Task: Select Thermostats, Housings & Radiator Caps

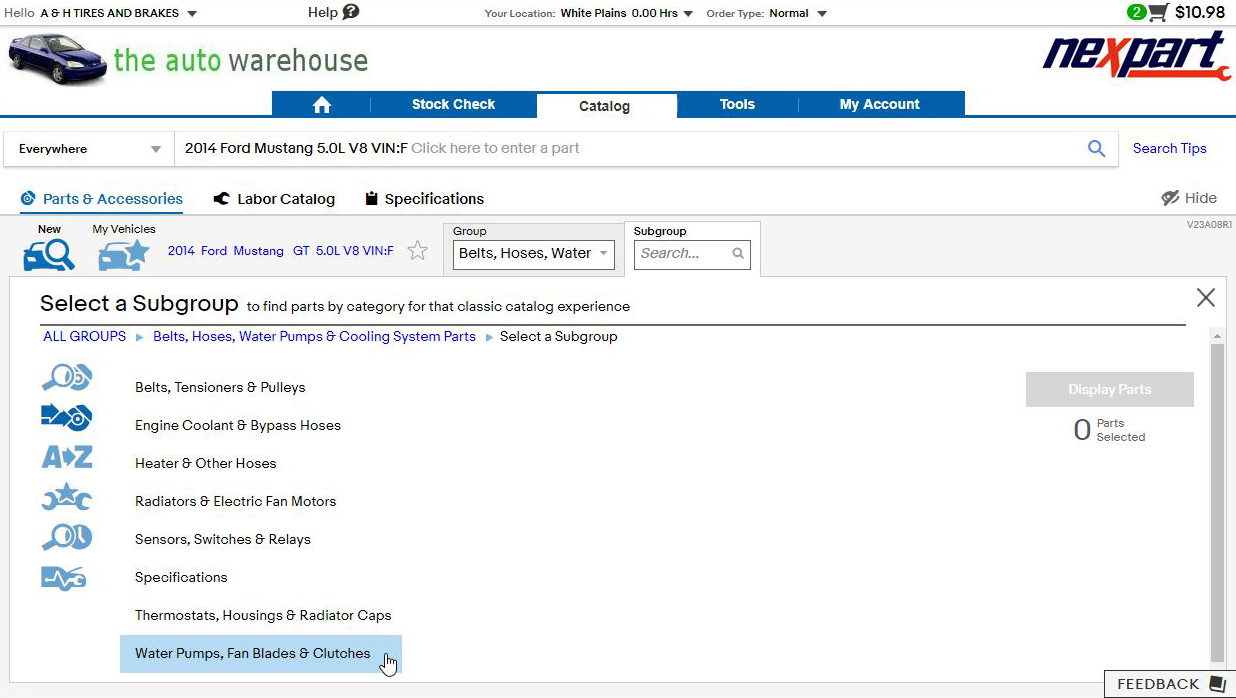Action: (263, 616)
